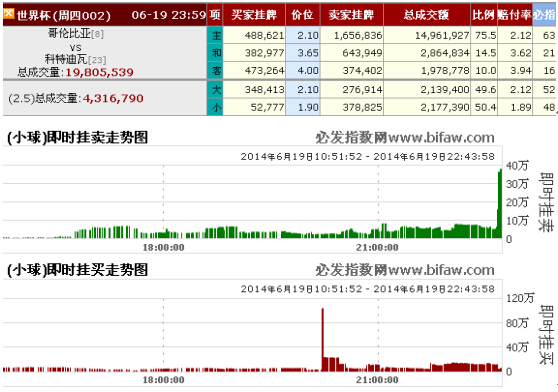Click date range text of sell-order chart
This screenshot has height=392, width=558.
click(x=367, y=157)
